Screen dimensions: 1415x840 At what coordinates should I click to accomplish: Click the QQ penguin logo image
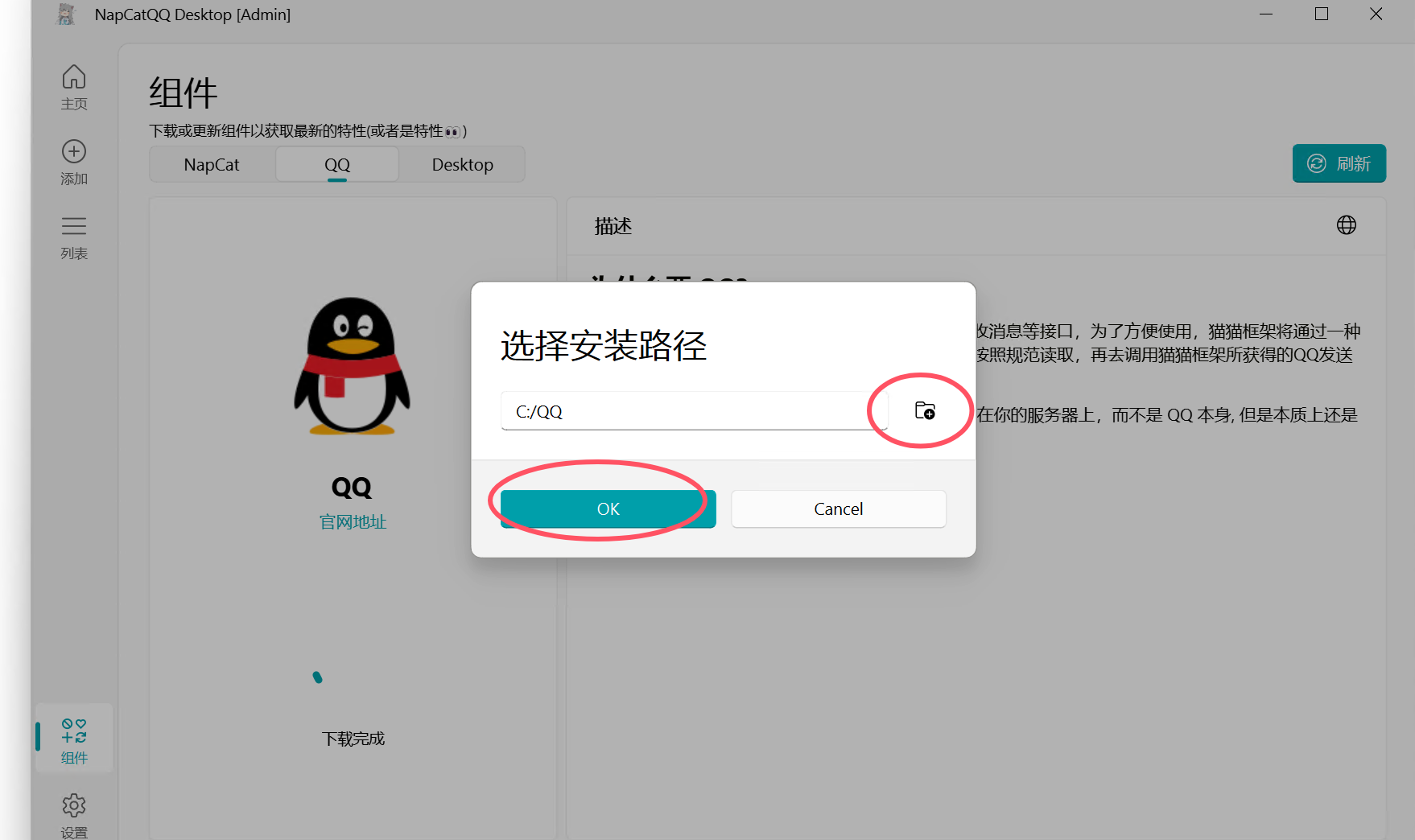click(x=353, y=366)
